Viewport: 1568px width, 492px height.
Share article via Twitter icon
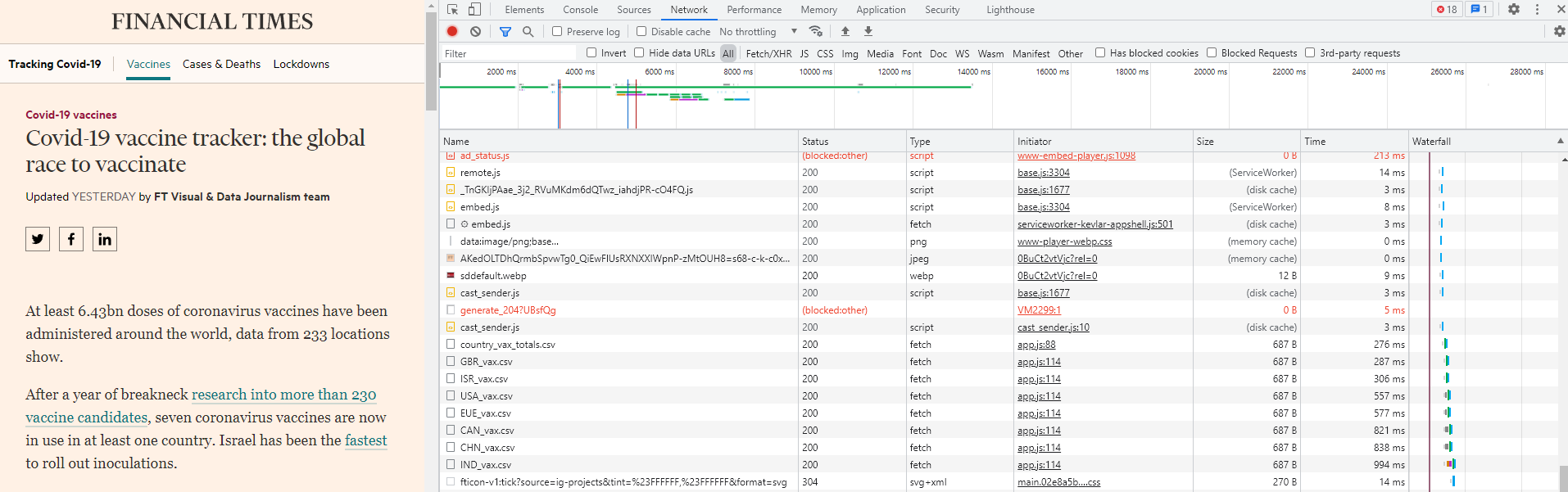coord(38,239)
